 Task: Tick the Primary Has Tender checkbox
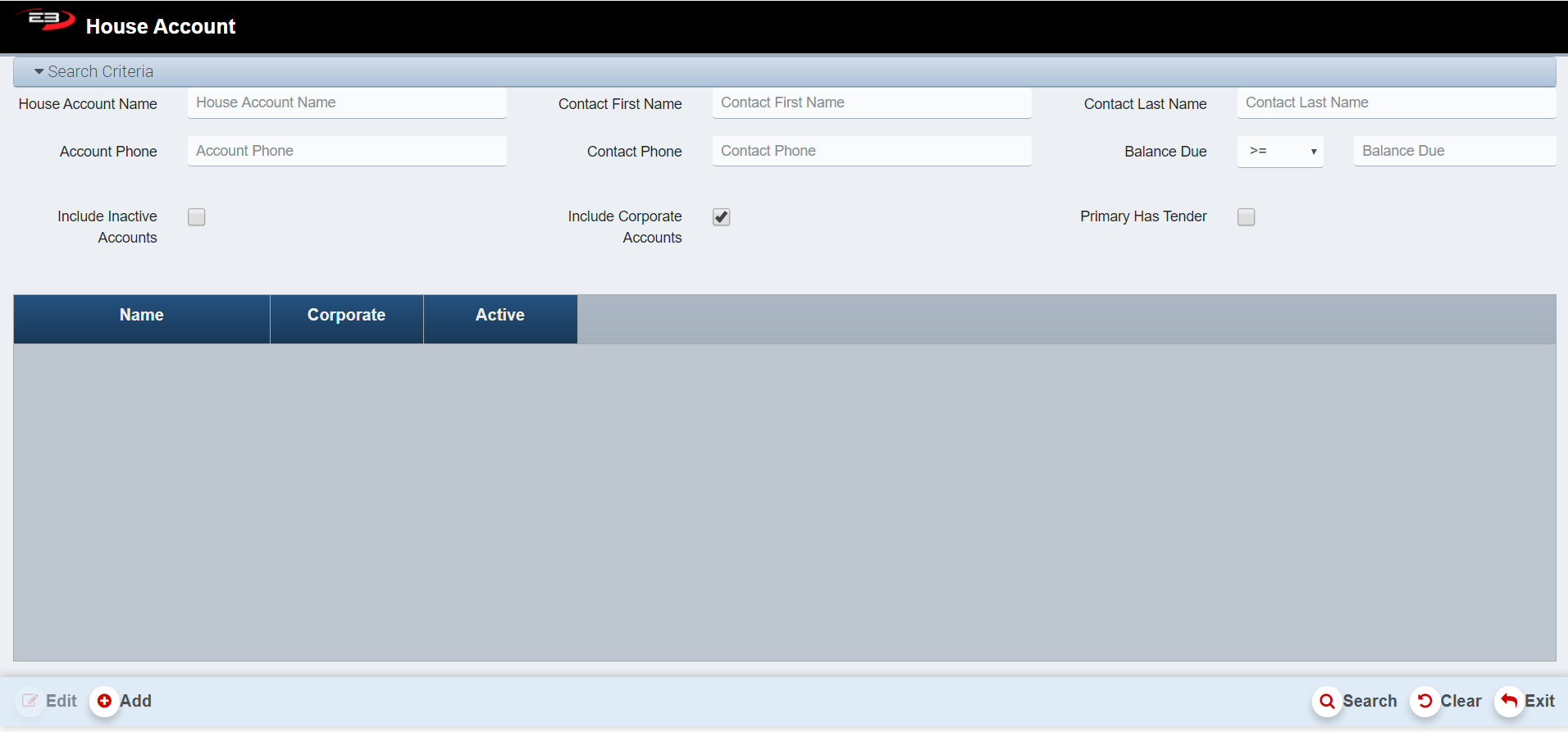coord(1247,217)
